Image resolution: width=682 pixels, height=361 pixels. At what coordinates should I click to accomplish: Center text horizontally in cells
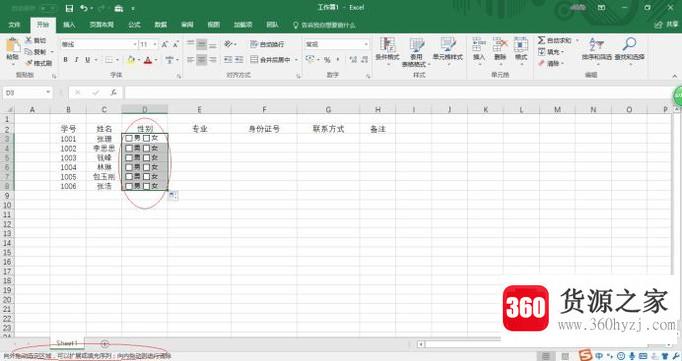click(201, 60)
